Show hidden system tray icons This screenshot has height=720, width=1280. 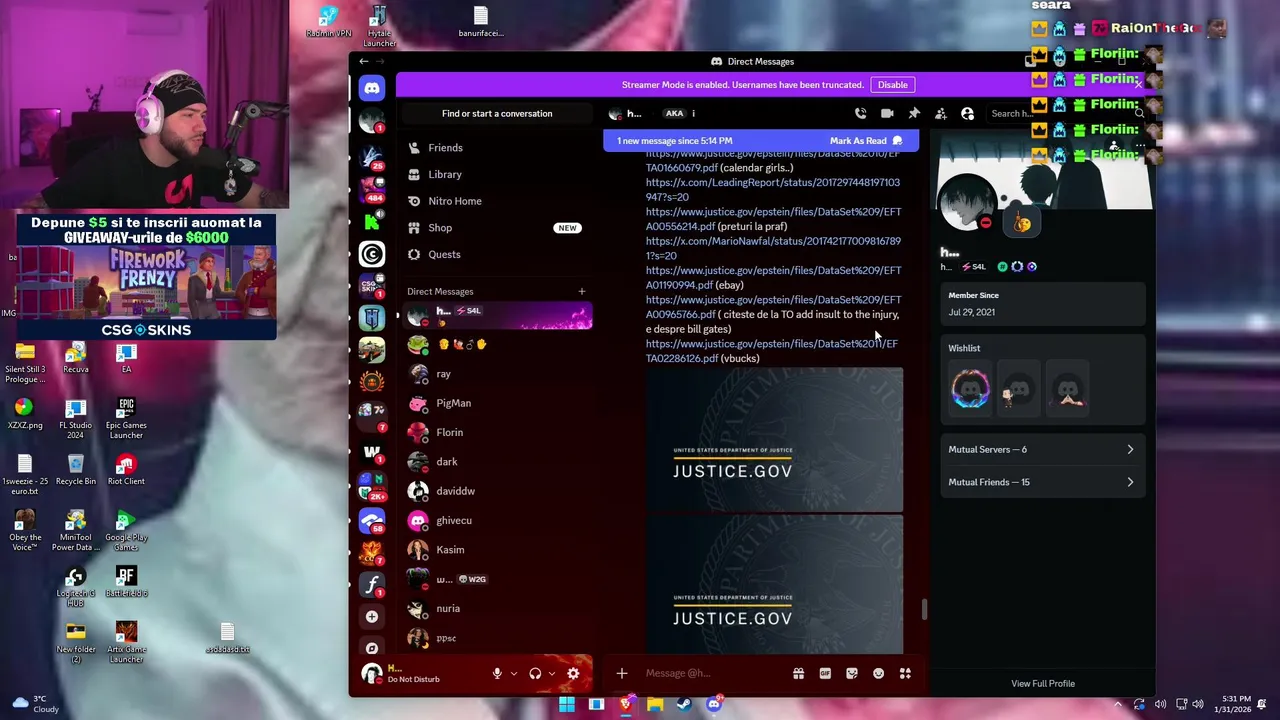[1117, 705]
